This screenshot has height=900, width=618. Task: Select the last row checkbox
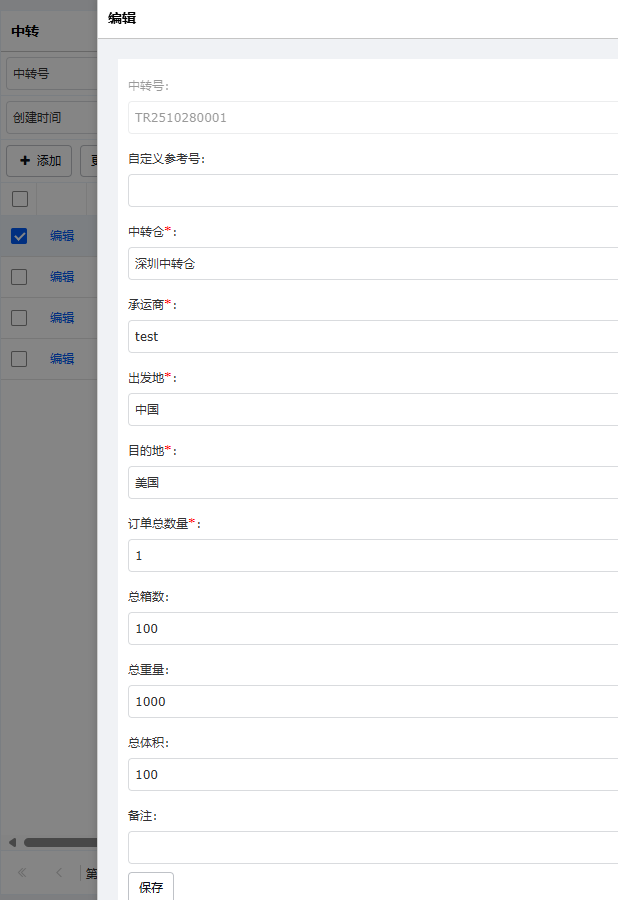(x=19, y=359)
